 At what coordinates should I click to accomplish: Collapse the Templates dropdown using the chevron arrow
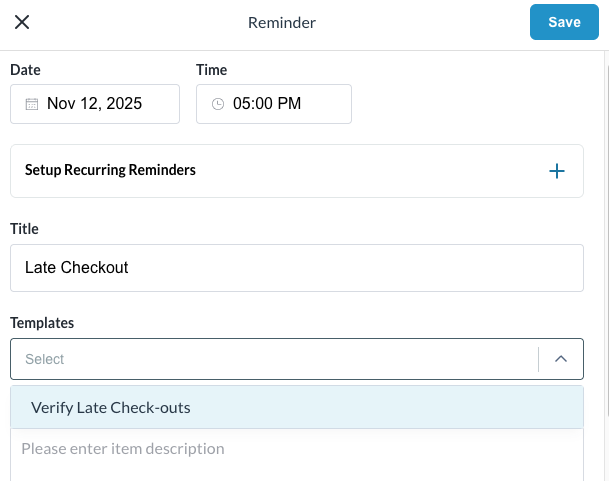(x=561, y=359)
